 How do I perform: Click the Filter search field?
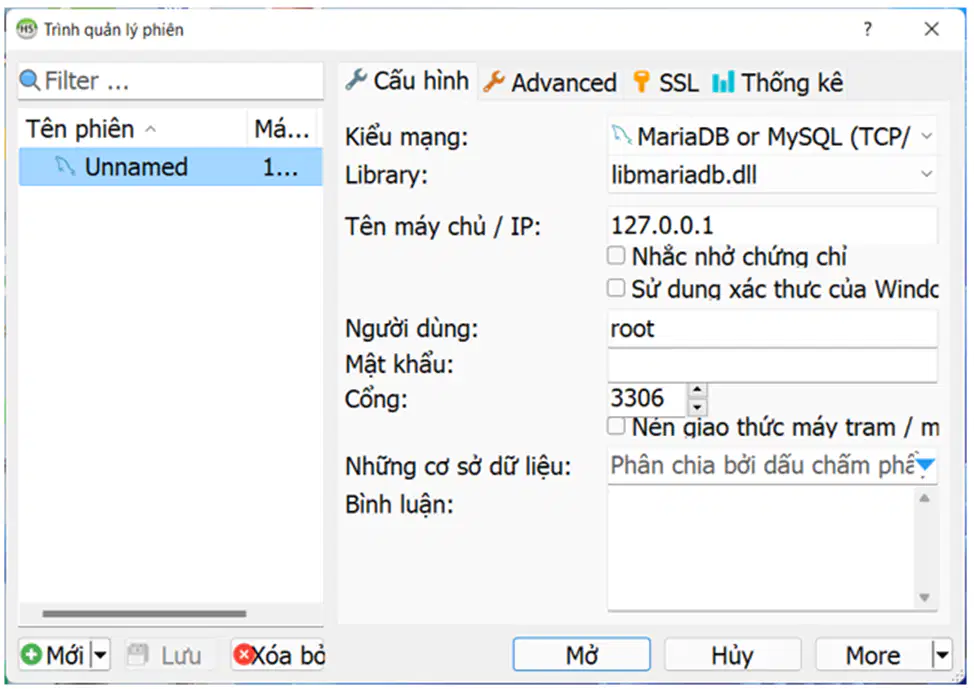click(171, 81)
